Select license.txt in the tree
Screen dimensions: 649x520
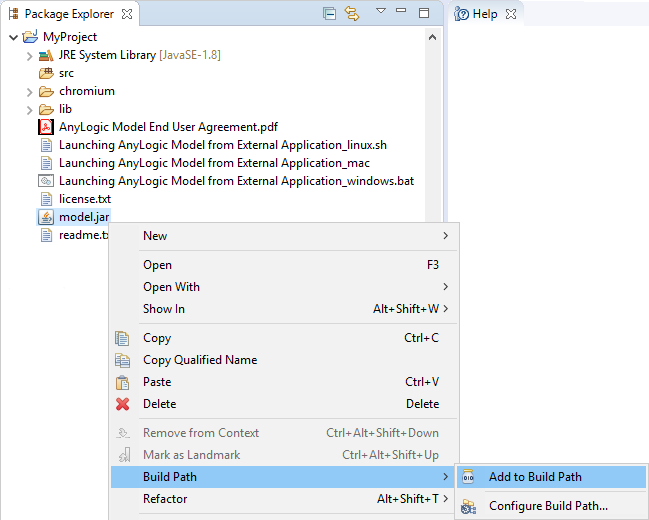84,199
